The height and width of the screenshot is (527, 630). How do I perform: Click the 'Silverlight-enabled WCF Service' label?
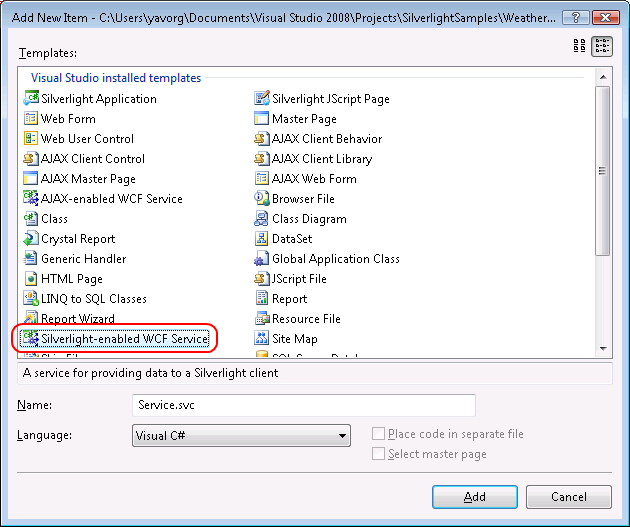coord(125,339)
